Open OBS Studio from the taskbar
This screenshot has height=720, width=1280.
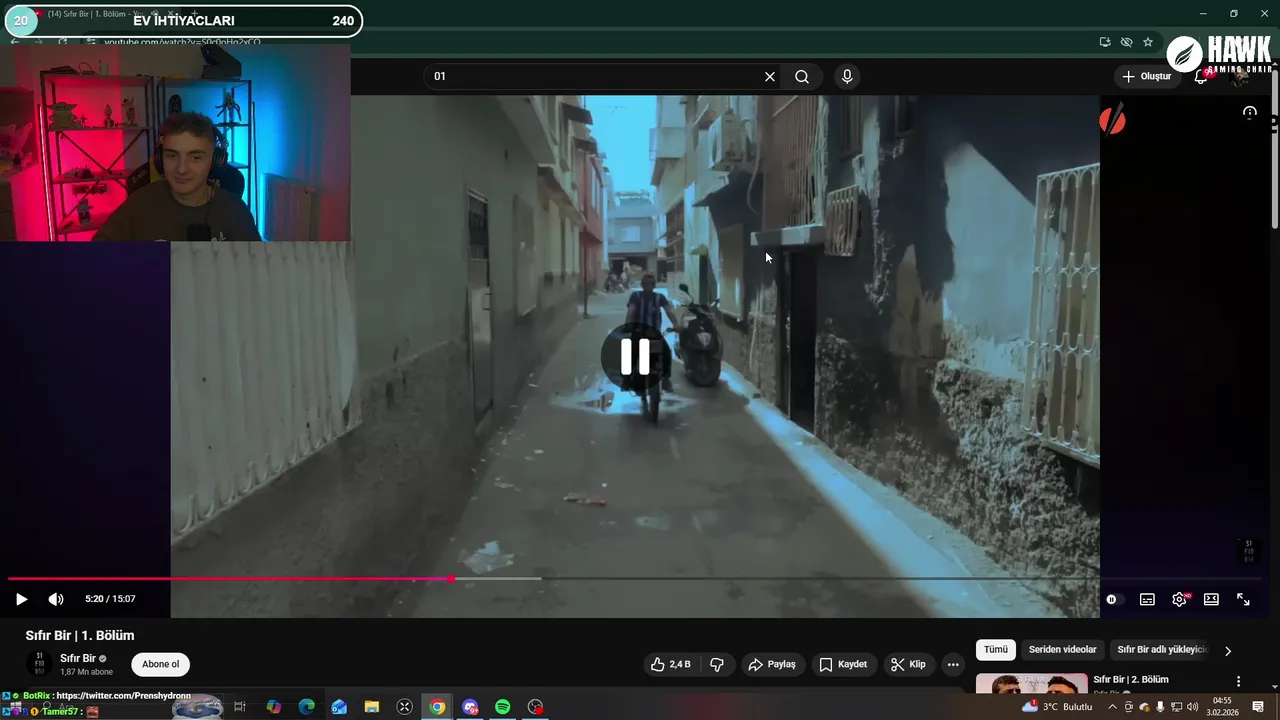tap(536, 707)
